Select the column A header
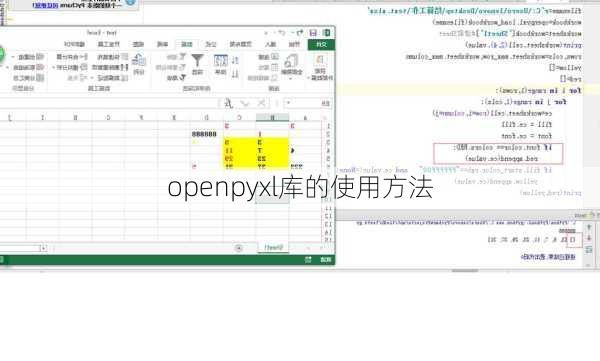 point(305,118)
